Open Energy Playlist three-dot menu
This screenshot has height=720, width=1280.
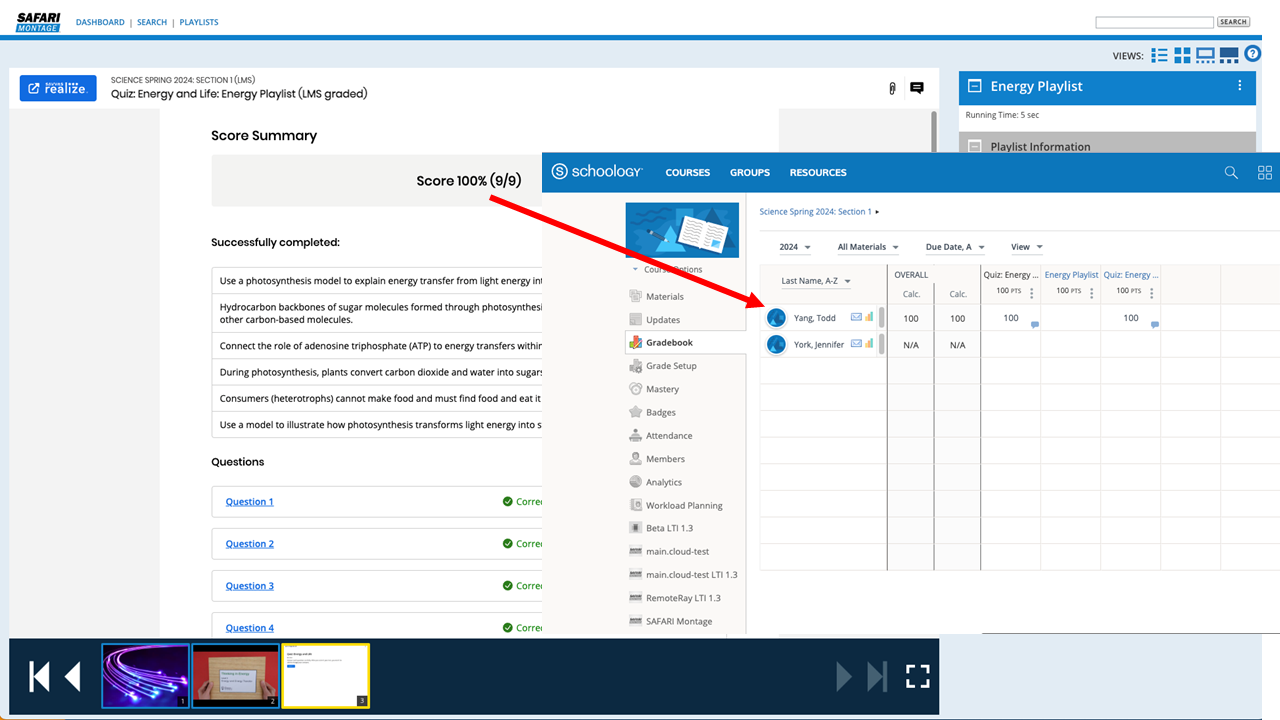click(1240, 86)
